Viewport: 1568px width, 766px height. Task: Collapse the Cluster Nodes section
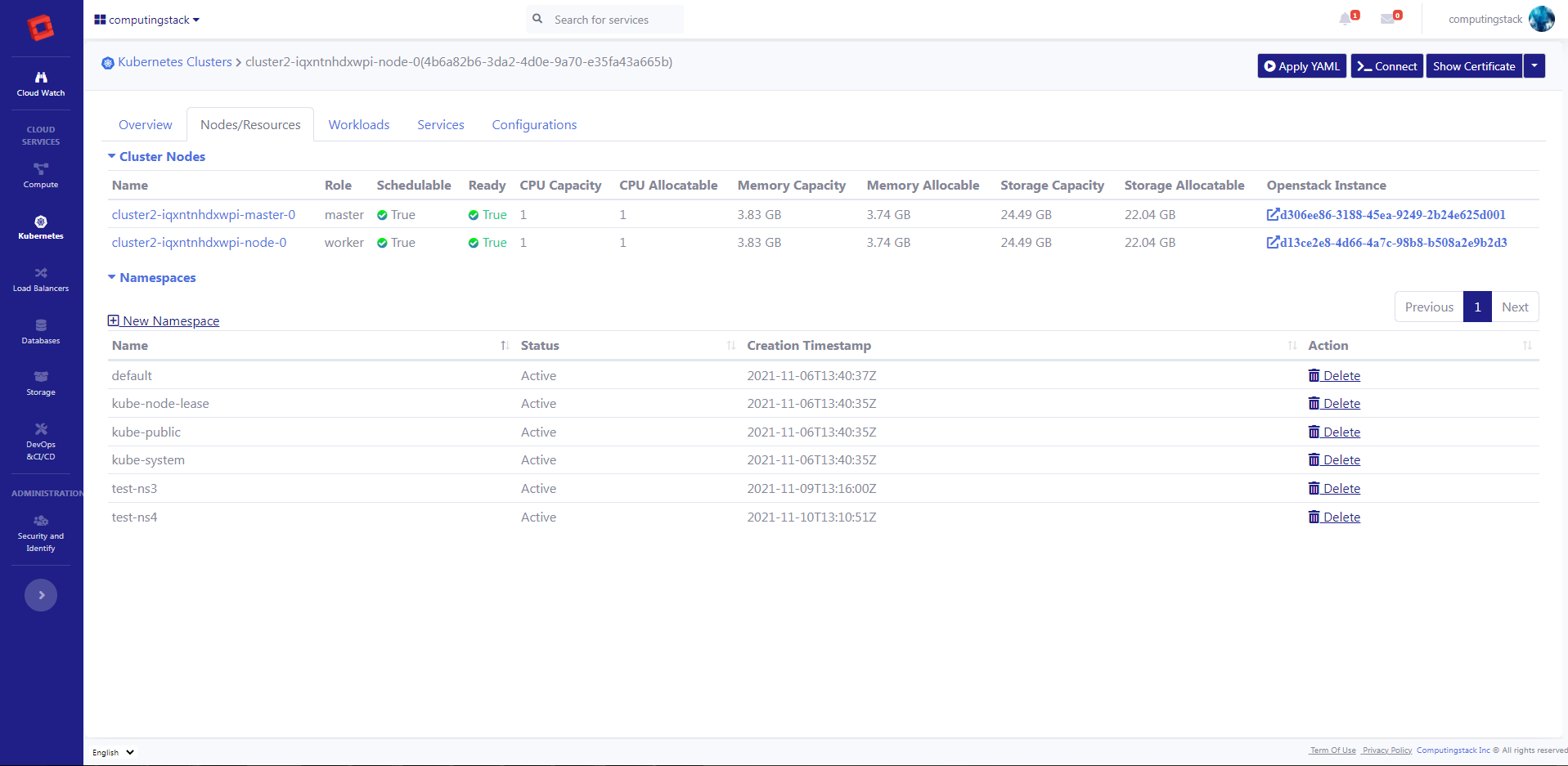pyautogui.click(x=156, y=156)
